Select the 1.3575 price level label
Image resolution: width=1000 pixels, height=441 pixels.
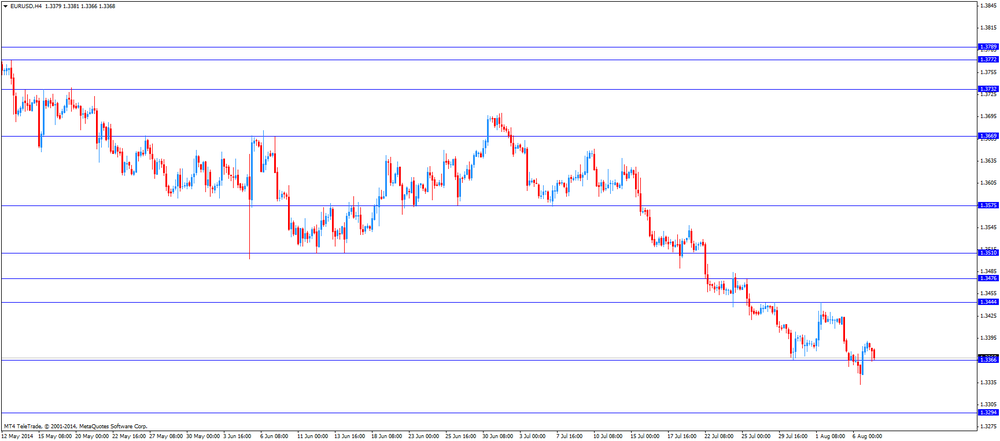988,206
